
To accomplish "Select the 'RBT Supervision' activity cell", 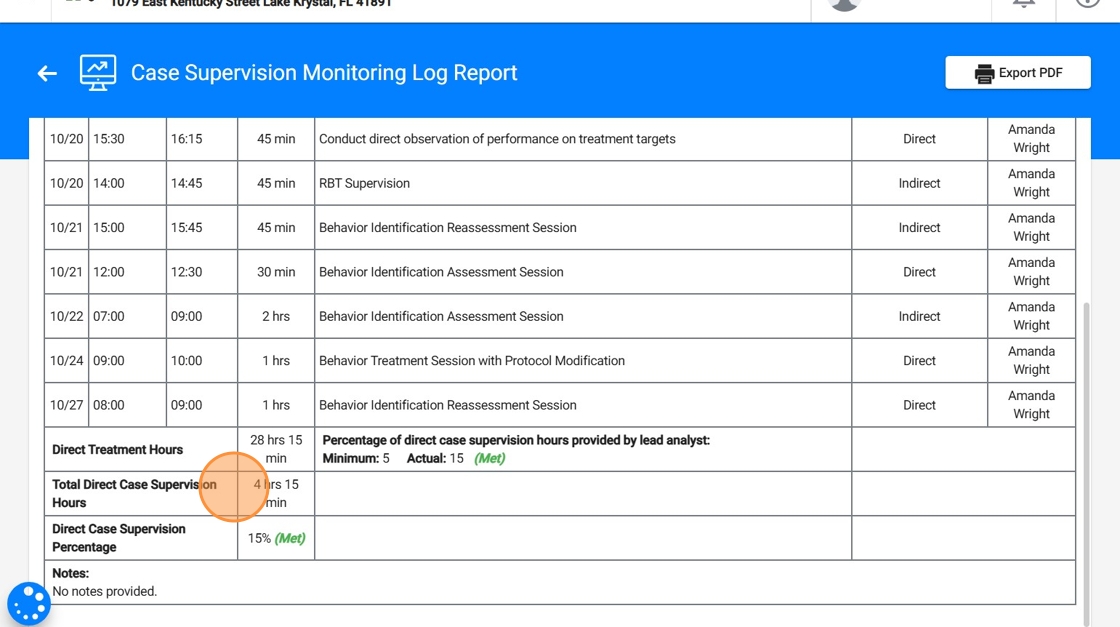I will point(583,184).
